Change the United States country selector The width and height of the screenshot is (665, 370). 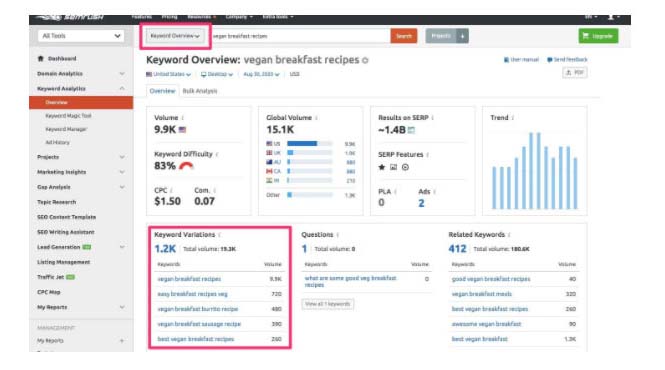click(168, 74)
